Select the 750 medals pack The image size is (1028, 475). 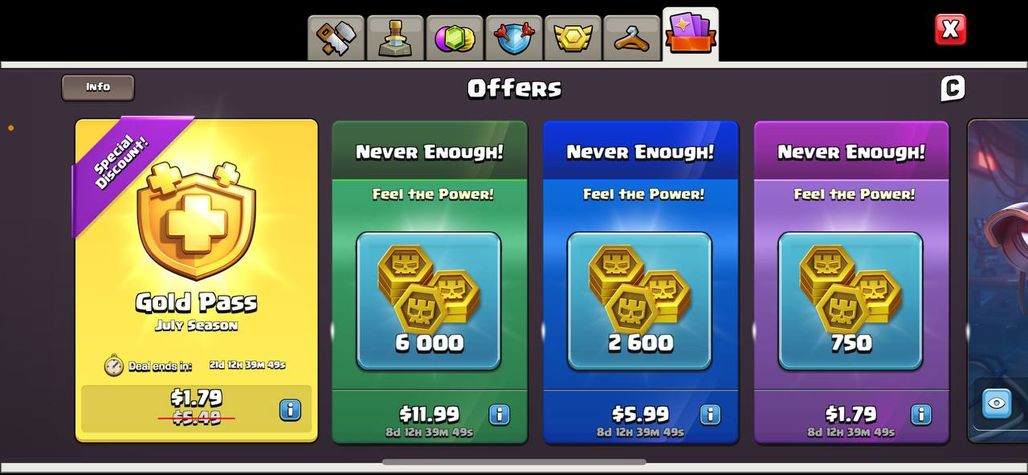(x=851, y=301)
